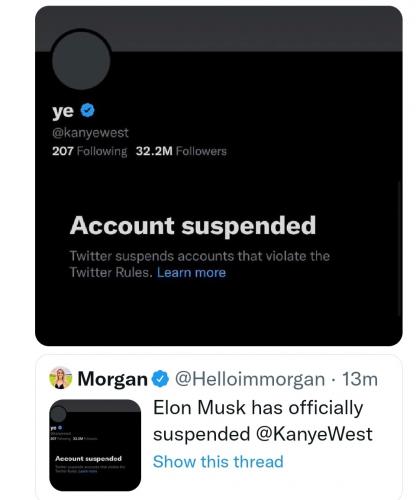Click the blue verified badge beside ye
This screenshot has width=416, height=500.
coord(88,110)
